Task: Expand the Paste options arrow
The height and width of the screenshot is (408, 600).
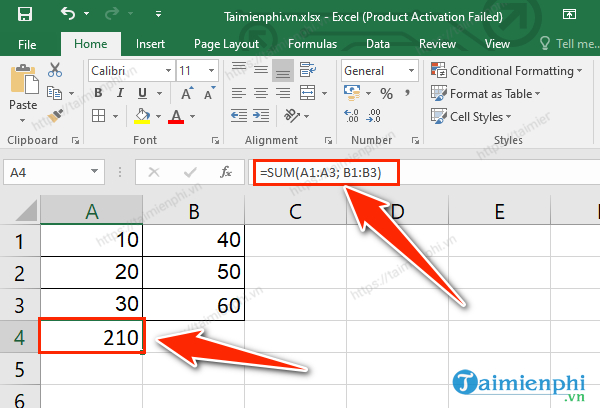Action: click(23, 121)
